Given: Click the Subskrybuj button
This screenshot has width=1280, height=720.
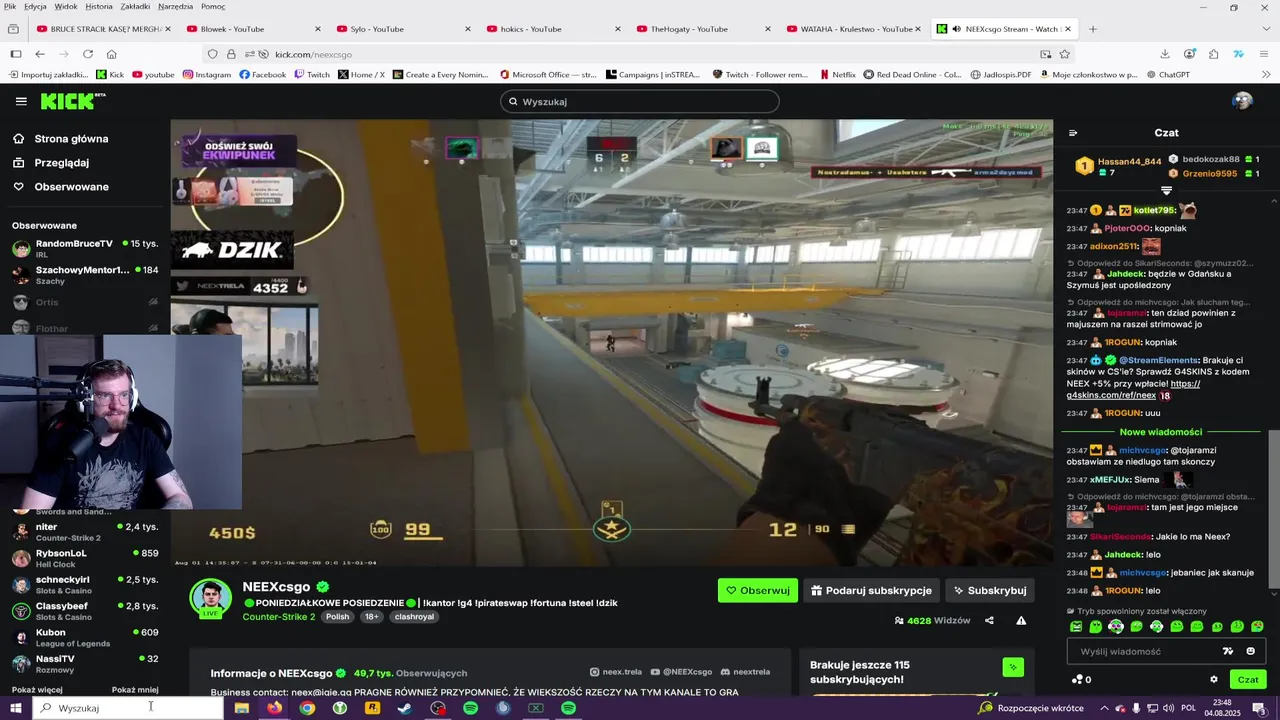Looking at the screenshot, I should [x=990, y=590].
